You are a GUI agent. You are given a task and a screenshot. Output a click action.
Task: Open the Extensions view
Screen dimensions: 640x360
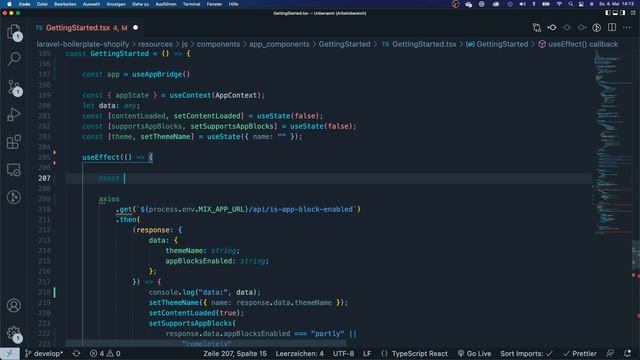(14, 142)
